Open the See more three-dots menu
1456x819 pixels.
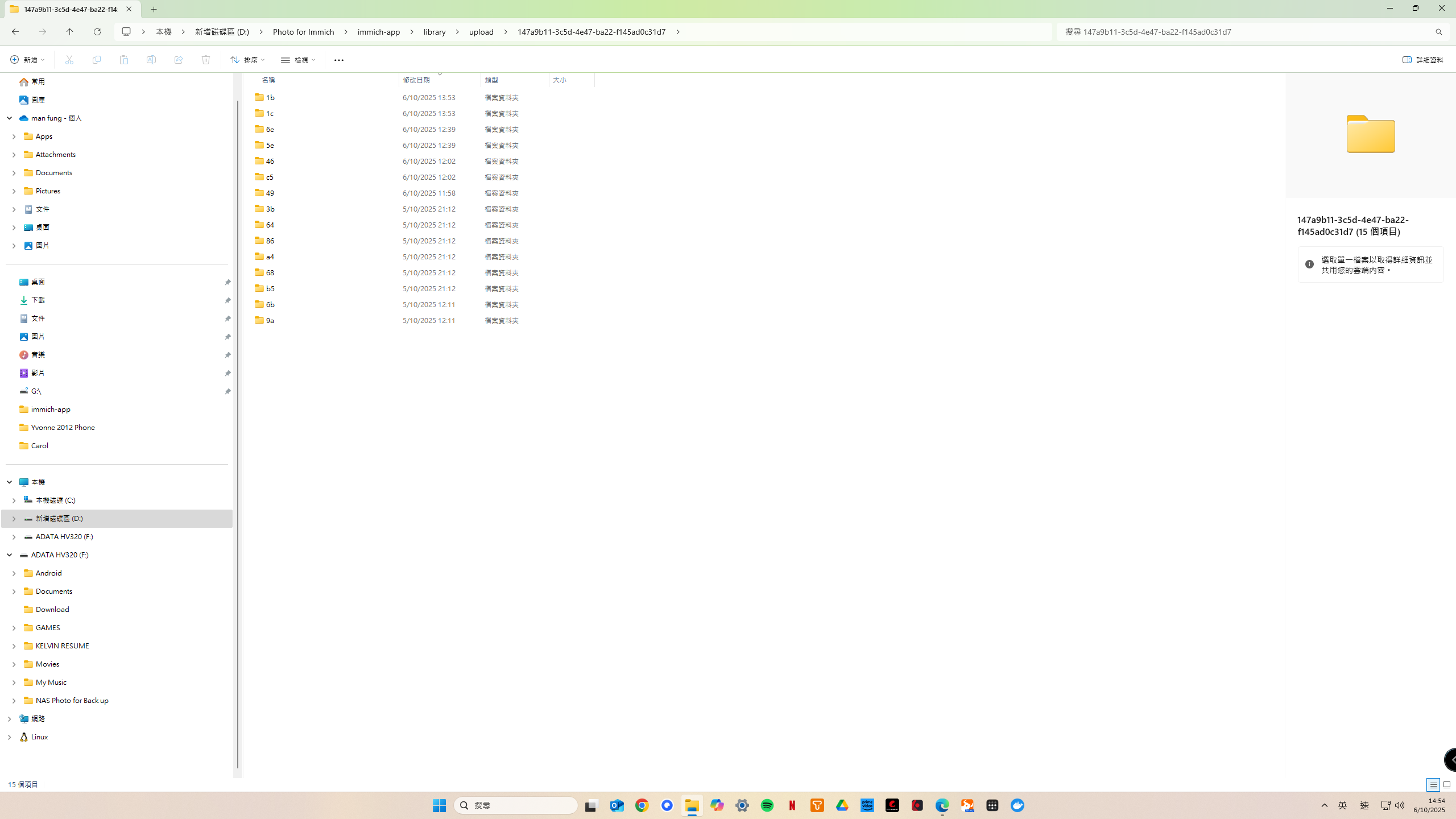click(x=339, y=60)
